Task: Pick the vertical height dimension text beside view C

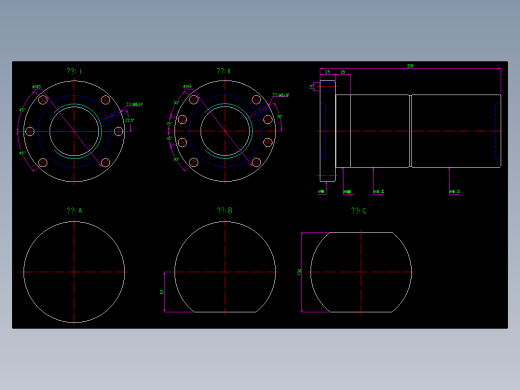Action: point(299,272)
